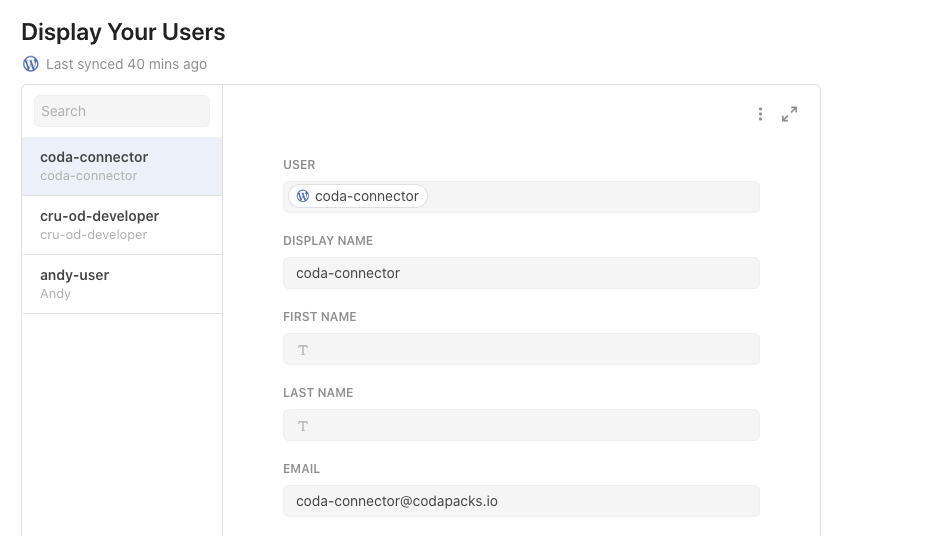Click the text icon in Last Name
938x536 pixels.
303,426
